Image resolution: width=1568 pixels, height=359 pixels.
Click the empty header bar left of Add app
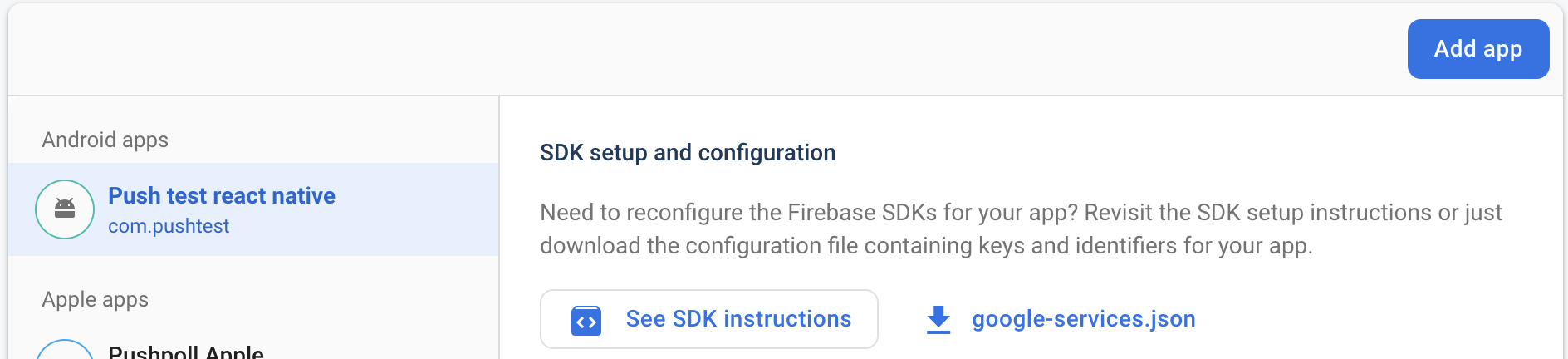(x=706, y=50)
